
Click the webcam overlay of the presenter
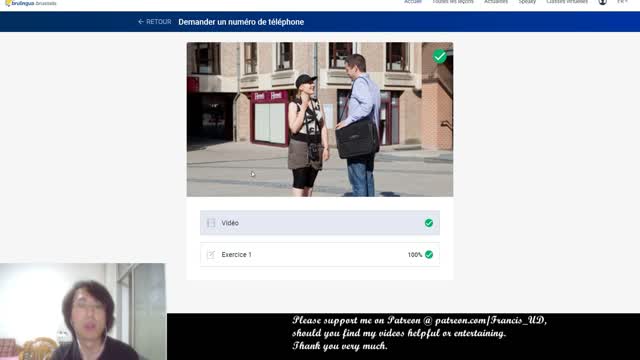click(83, 311)
